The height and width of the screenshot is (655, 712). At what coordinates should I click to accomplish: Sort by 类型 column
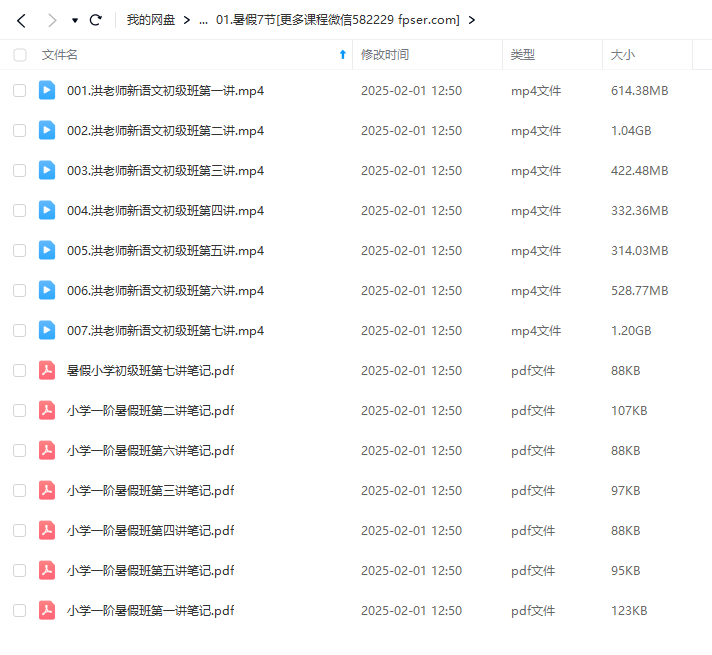tap(523, 55)
